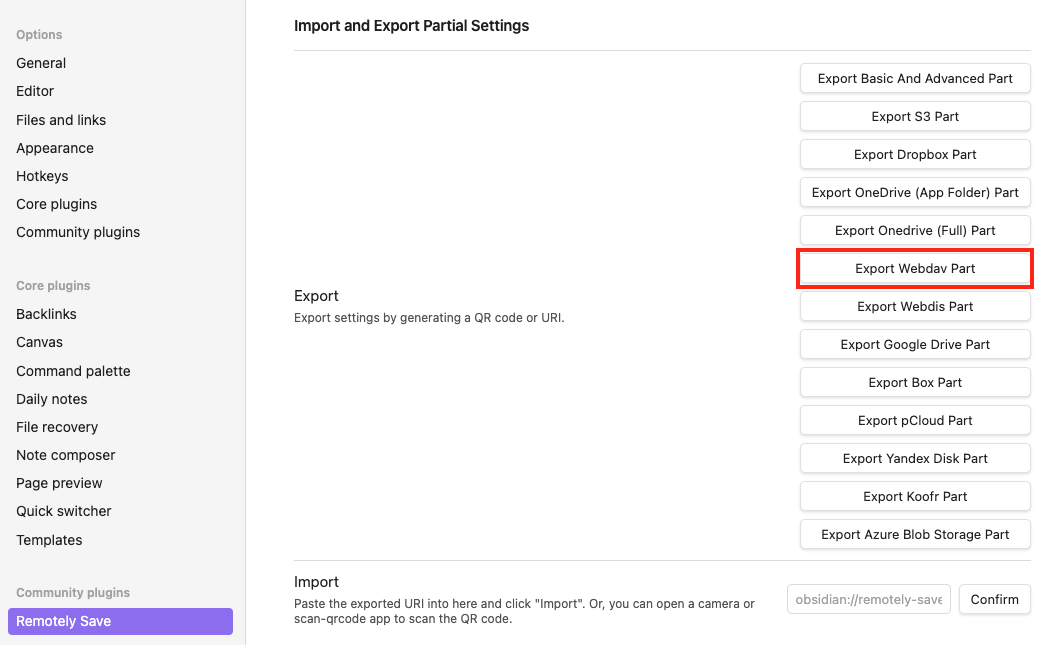Click 'Export settings by generating a QR code' description
This screenshot has height=645, width=1063.
(429, 317)
